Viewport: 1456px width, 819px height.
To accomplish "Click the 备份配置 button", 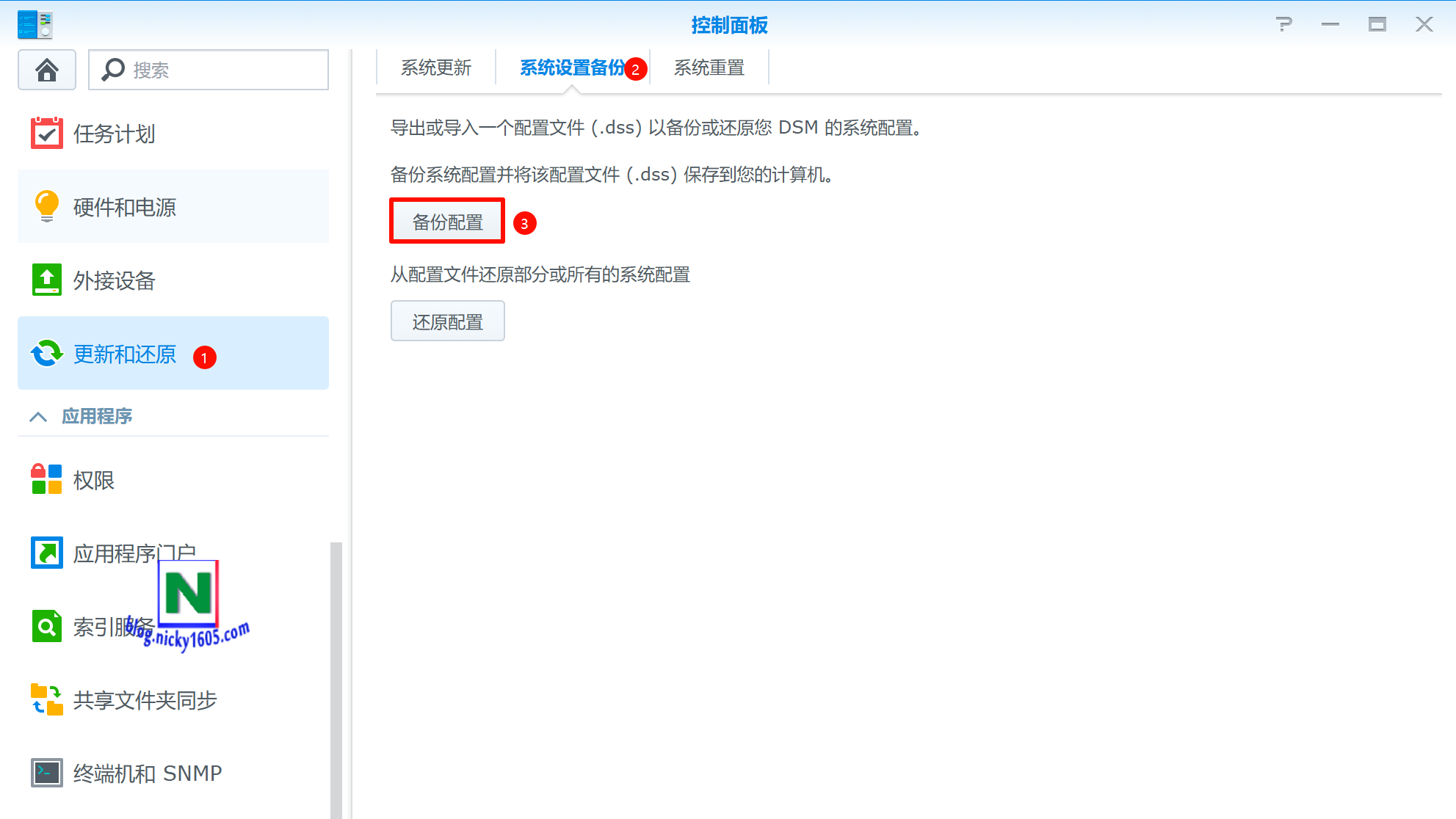I will pos(447,221).
